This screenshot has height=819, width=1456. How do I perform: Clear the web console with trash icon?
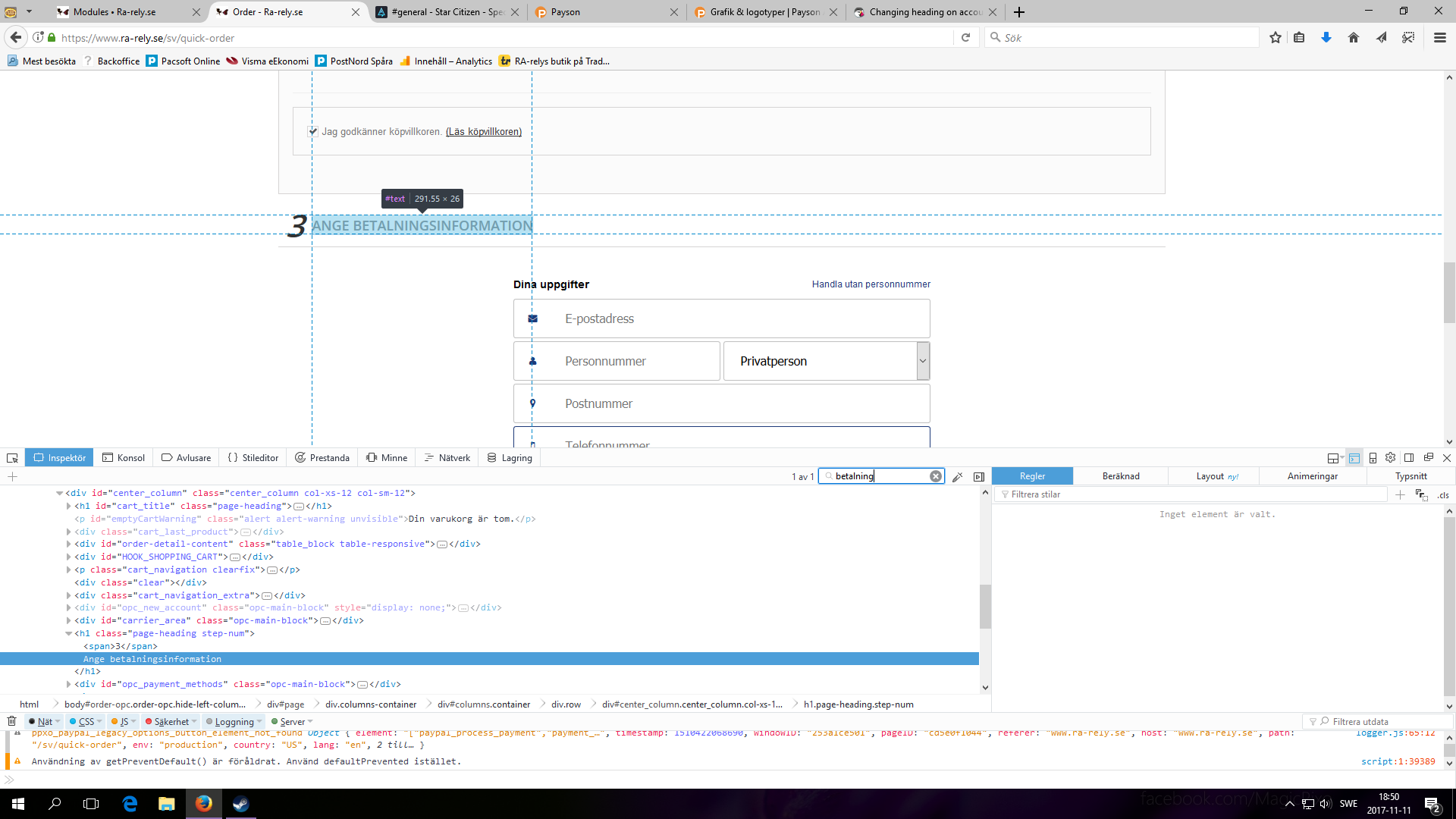click(x=11, y=721)
